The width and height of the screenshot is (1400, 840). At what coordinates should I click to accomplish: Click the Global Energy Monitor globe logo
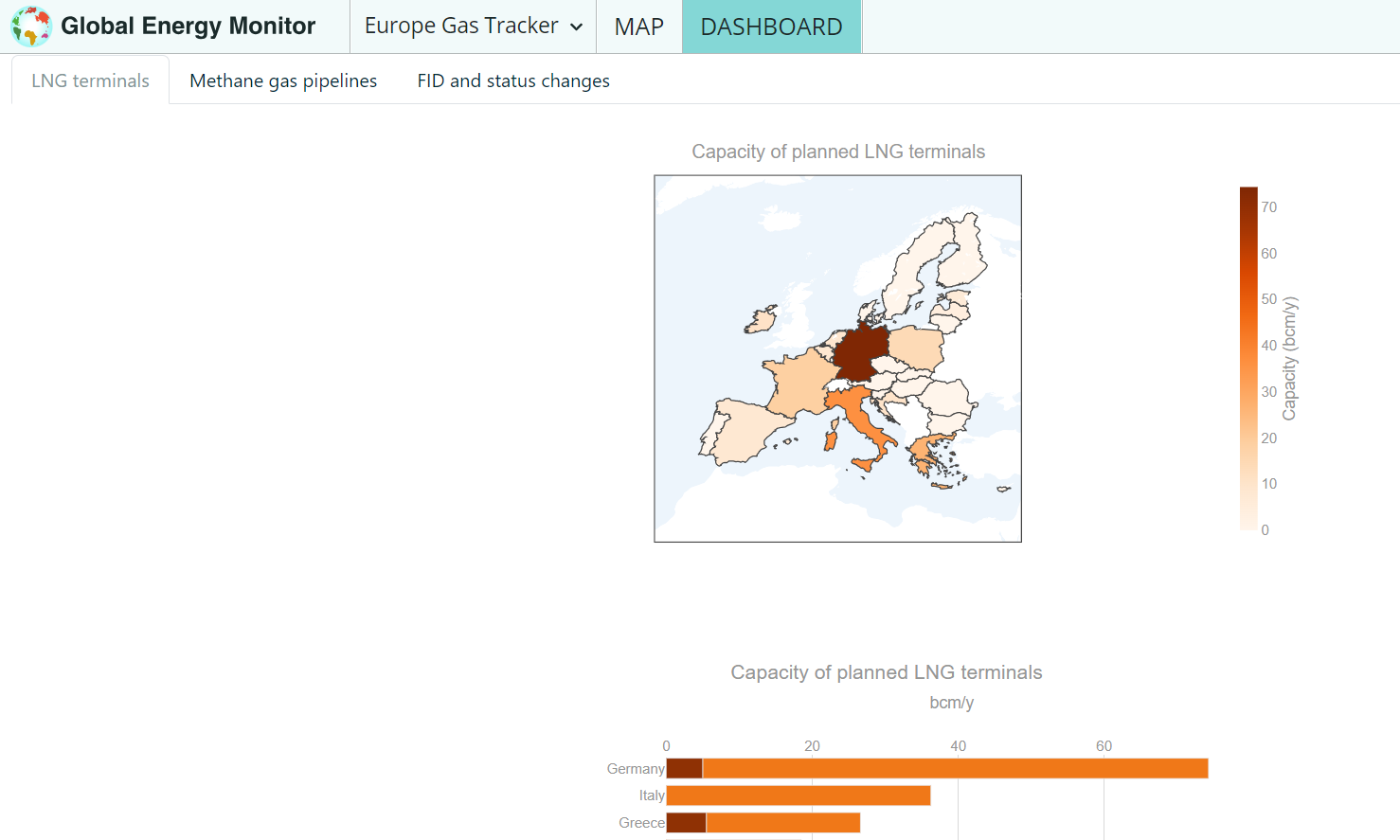(31, 27)
